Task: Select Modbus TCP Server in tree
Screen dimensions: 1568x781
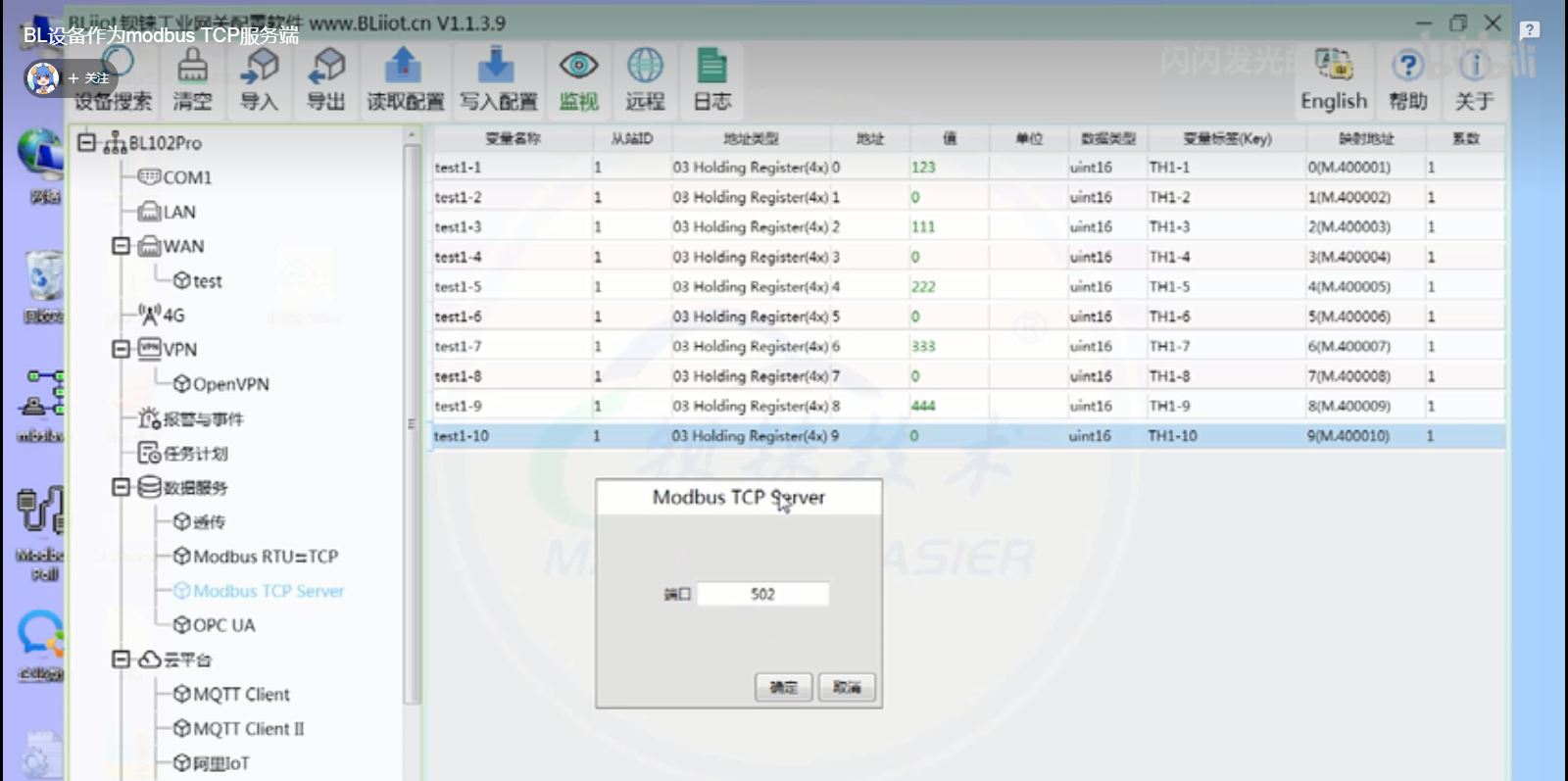Action: [x=268, y=591]
